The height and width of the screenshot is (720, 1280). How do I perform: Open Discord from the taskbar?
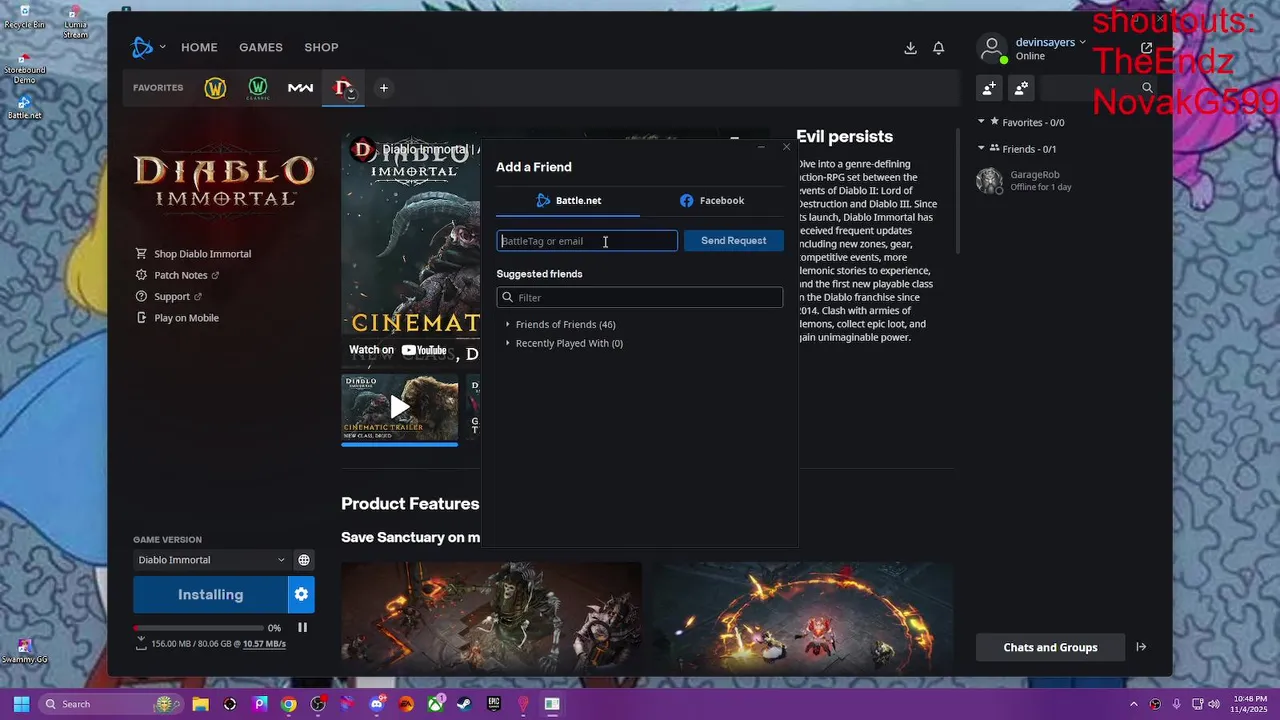pos(377,704)
